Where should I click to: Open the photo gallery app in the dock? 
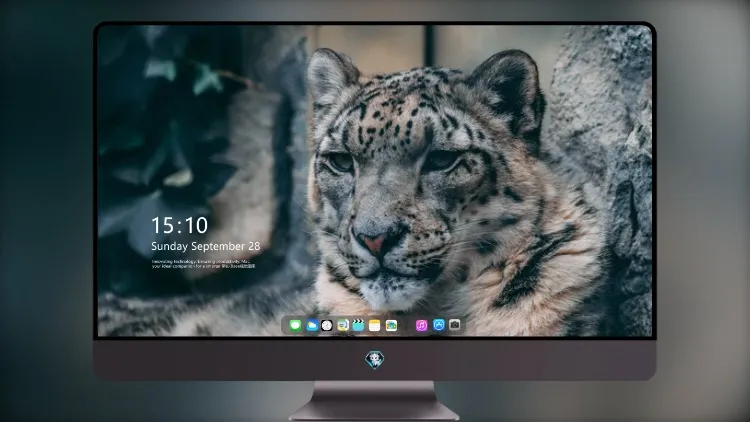[391, 326]
